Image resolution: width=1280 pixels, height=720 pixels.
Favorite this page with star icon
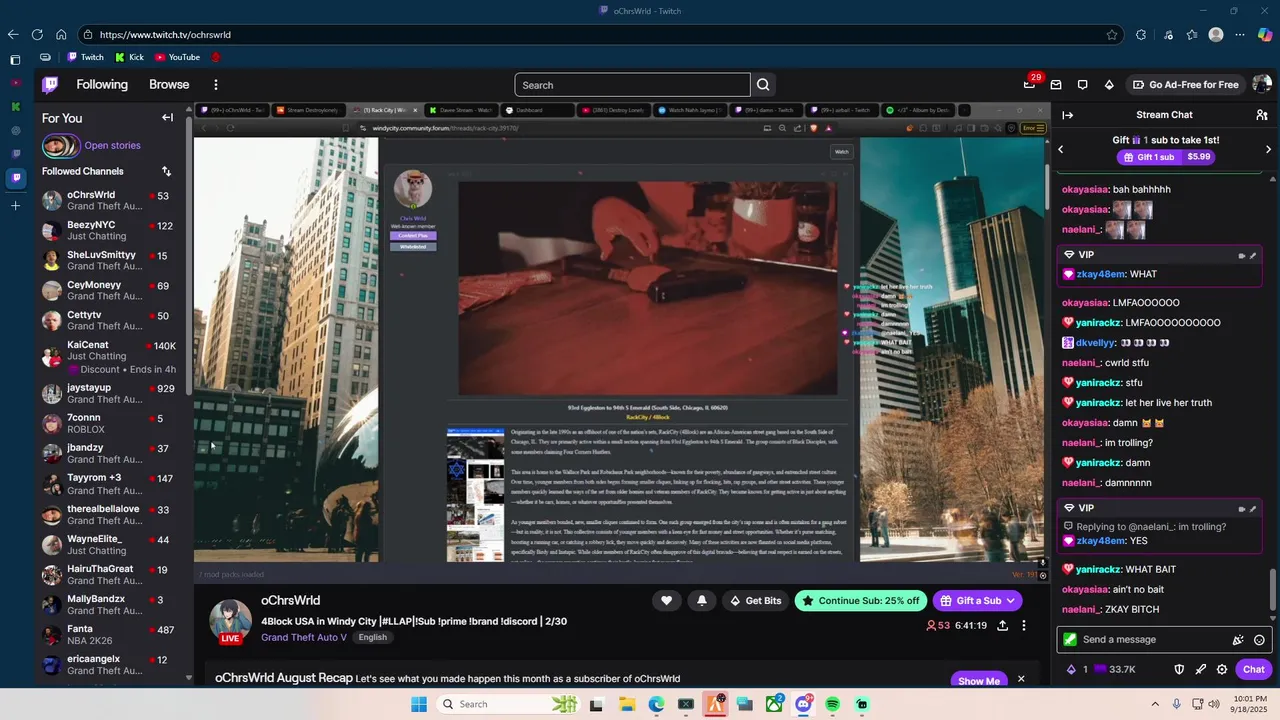(1112, 34)
